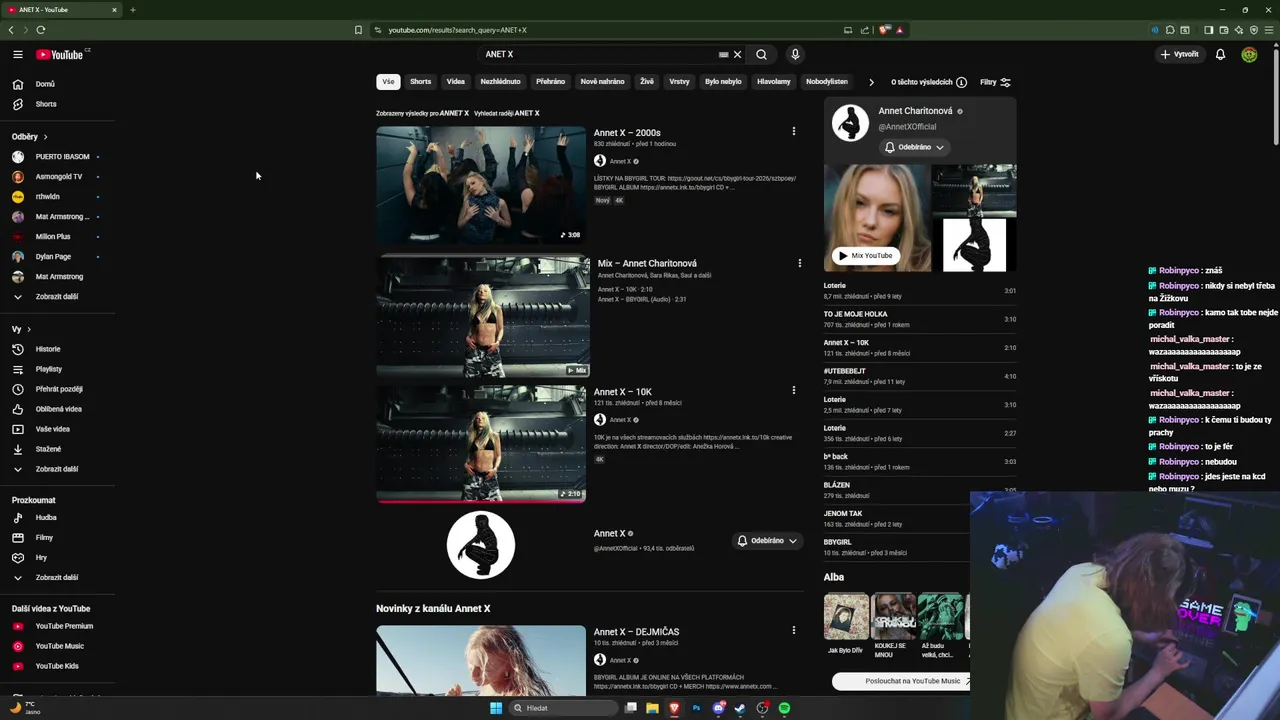Open the notifications bell in YouTube header

tap(1220, 55)
